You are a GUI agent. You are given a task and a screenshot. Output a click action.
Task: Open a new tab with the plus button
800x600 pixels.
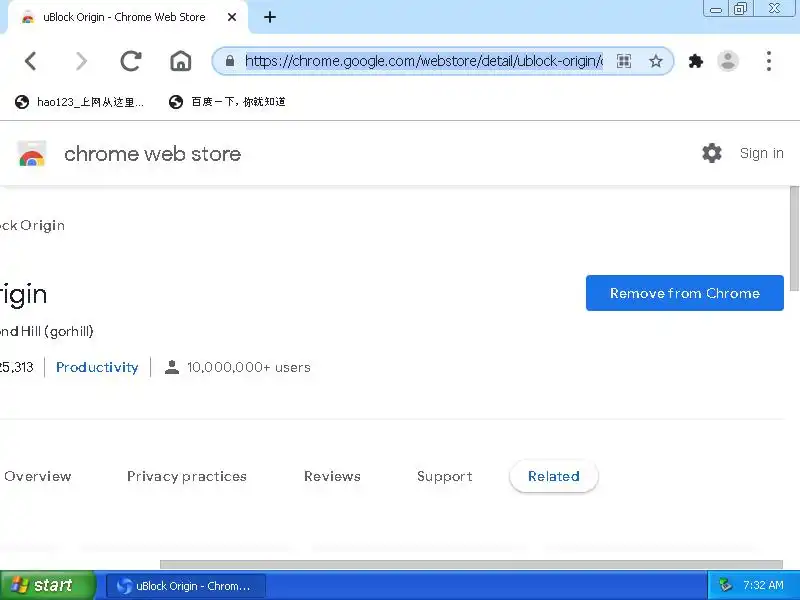(x=270, y=17)
